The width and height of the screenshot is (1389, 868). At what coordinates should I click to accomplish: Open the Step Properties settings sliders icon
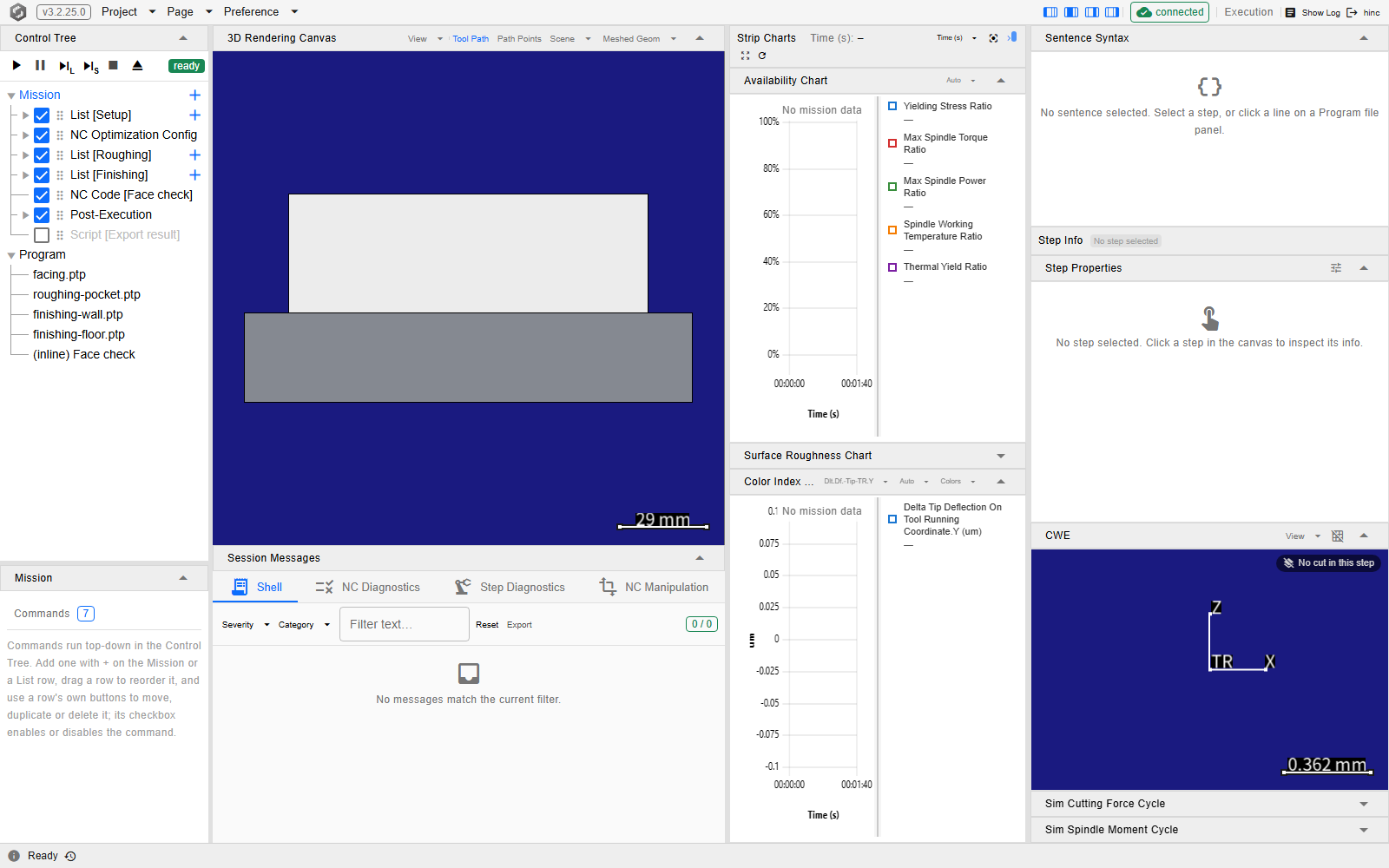(x=1336, y=268)
